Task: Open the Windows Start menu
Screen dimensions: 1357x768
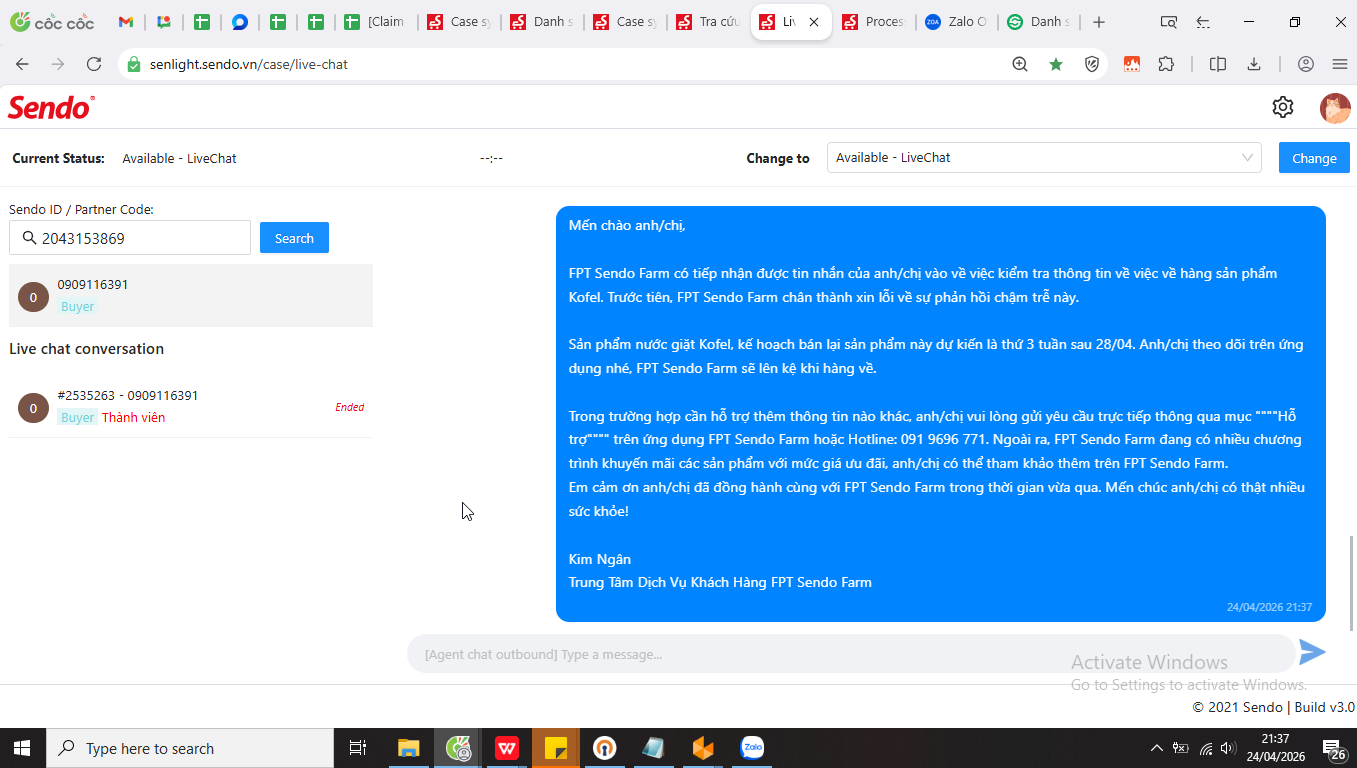Action: point(22,748)
